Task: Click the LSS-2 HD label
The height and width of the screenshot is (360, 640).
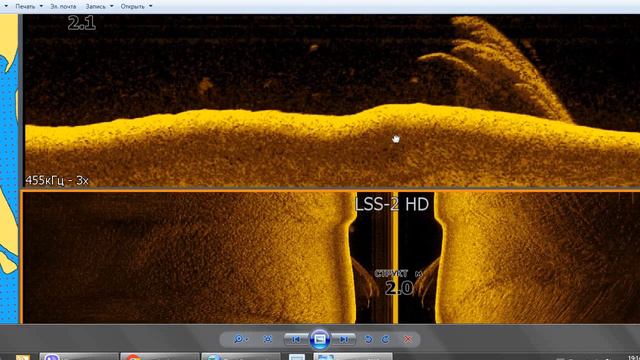Action: coord(391,204)
